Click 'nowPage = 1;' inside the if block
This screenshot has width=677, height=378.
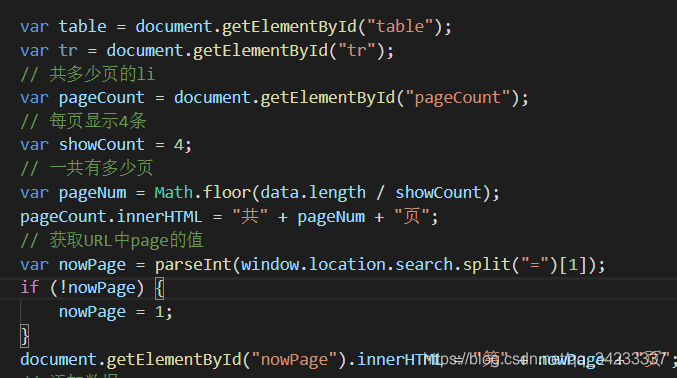[116, 312]
